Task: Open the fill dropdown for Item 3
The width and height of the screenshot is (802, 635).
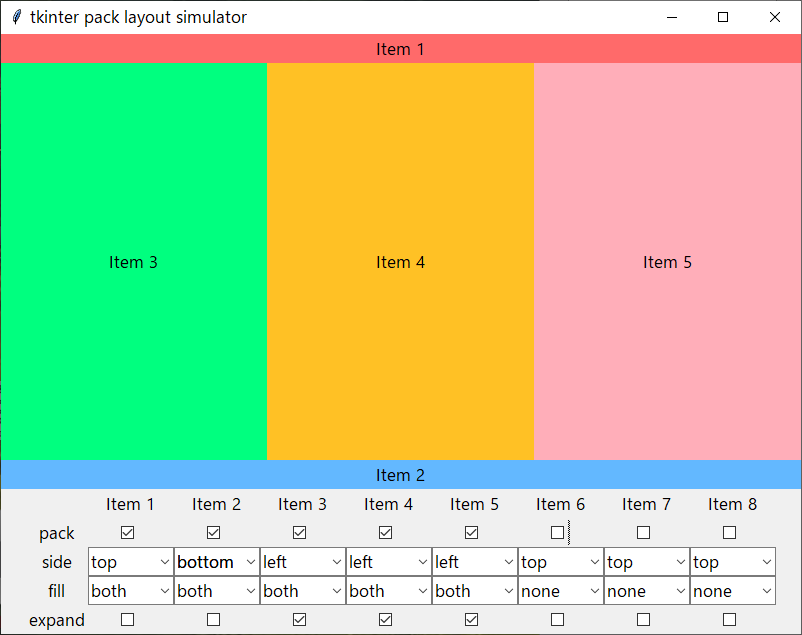Action: (x=303, y=591)
